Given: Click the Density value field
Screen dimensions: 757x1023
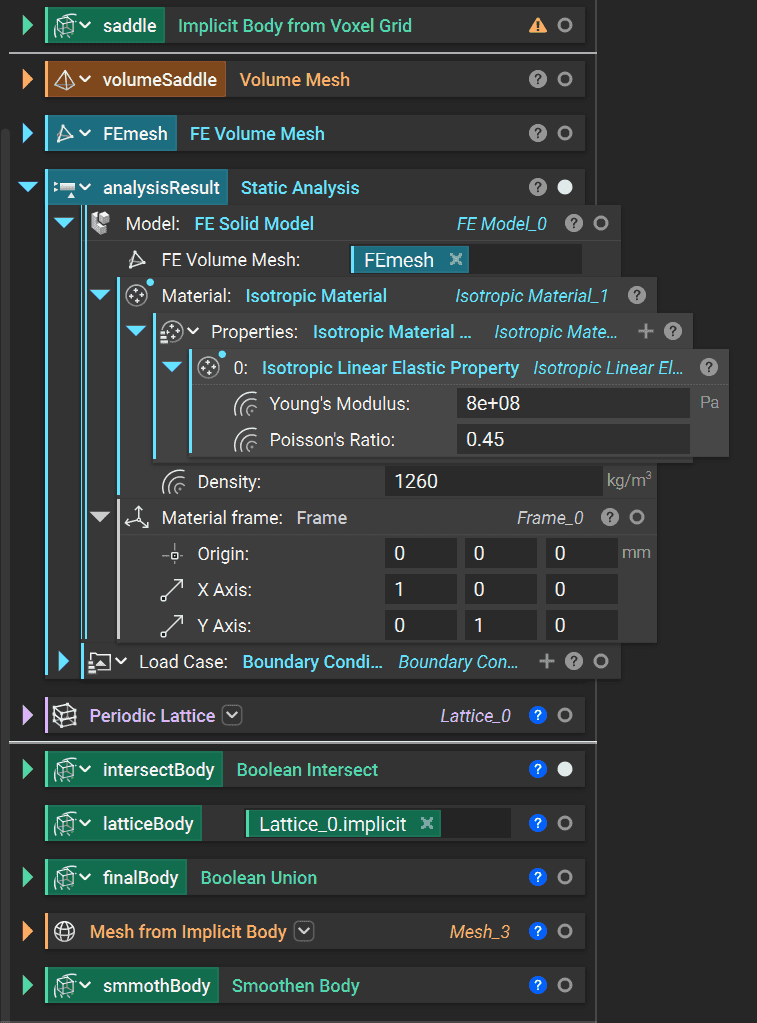Looking at the screenshot, I should pos(492,482).
